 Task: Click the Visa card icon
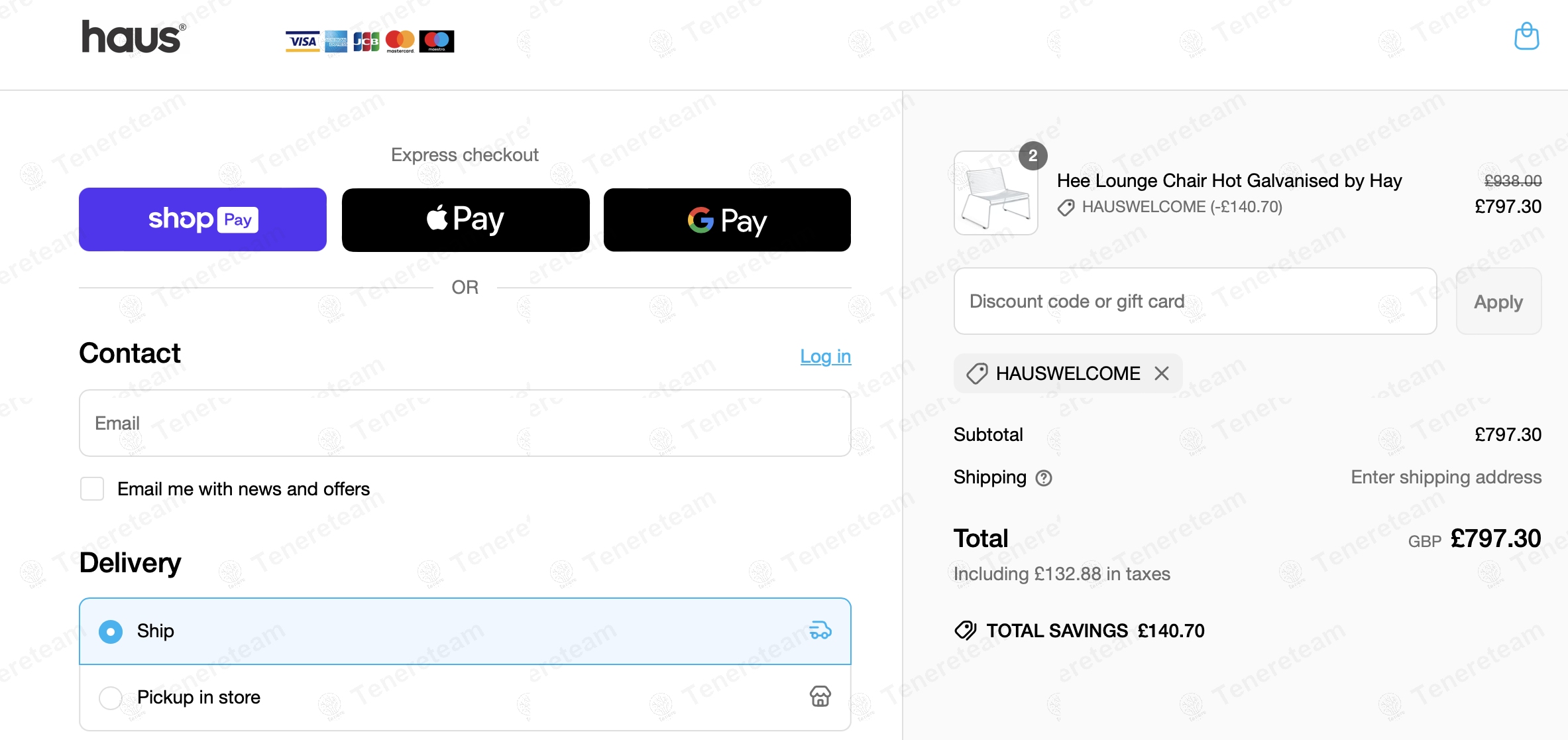(302, 41)
